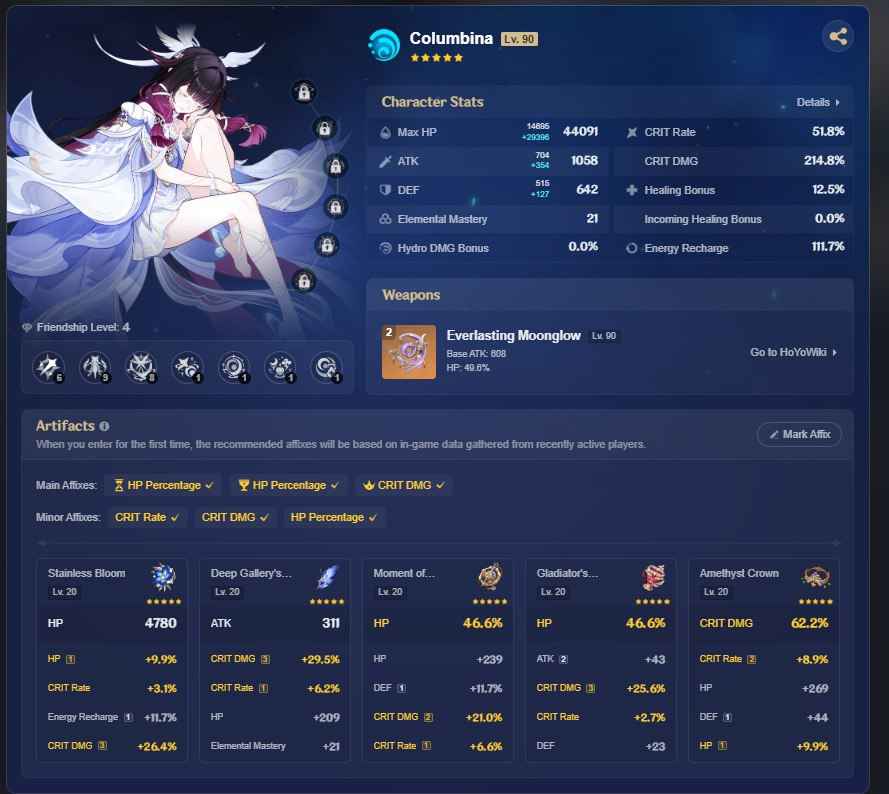
Task: Open the second talent icon showing level 9
Action: (x=95, y=368)
